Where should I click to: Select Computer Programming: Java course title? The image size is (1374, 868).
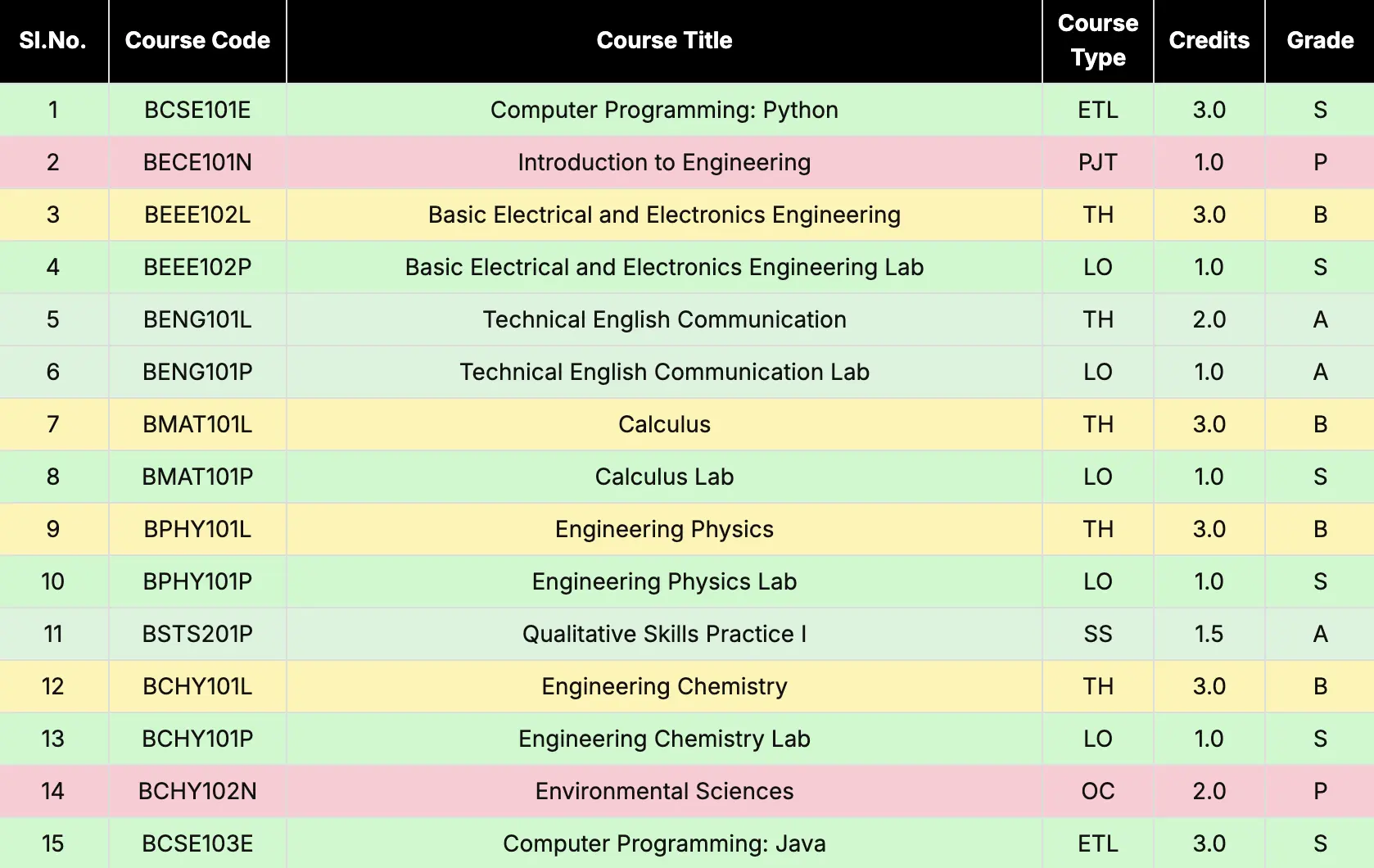[x=664, y=843]
